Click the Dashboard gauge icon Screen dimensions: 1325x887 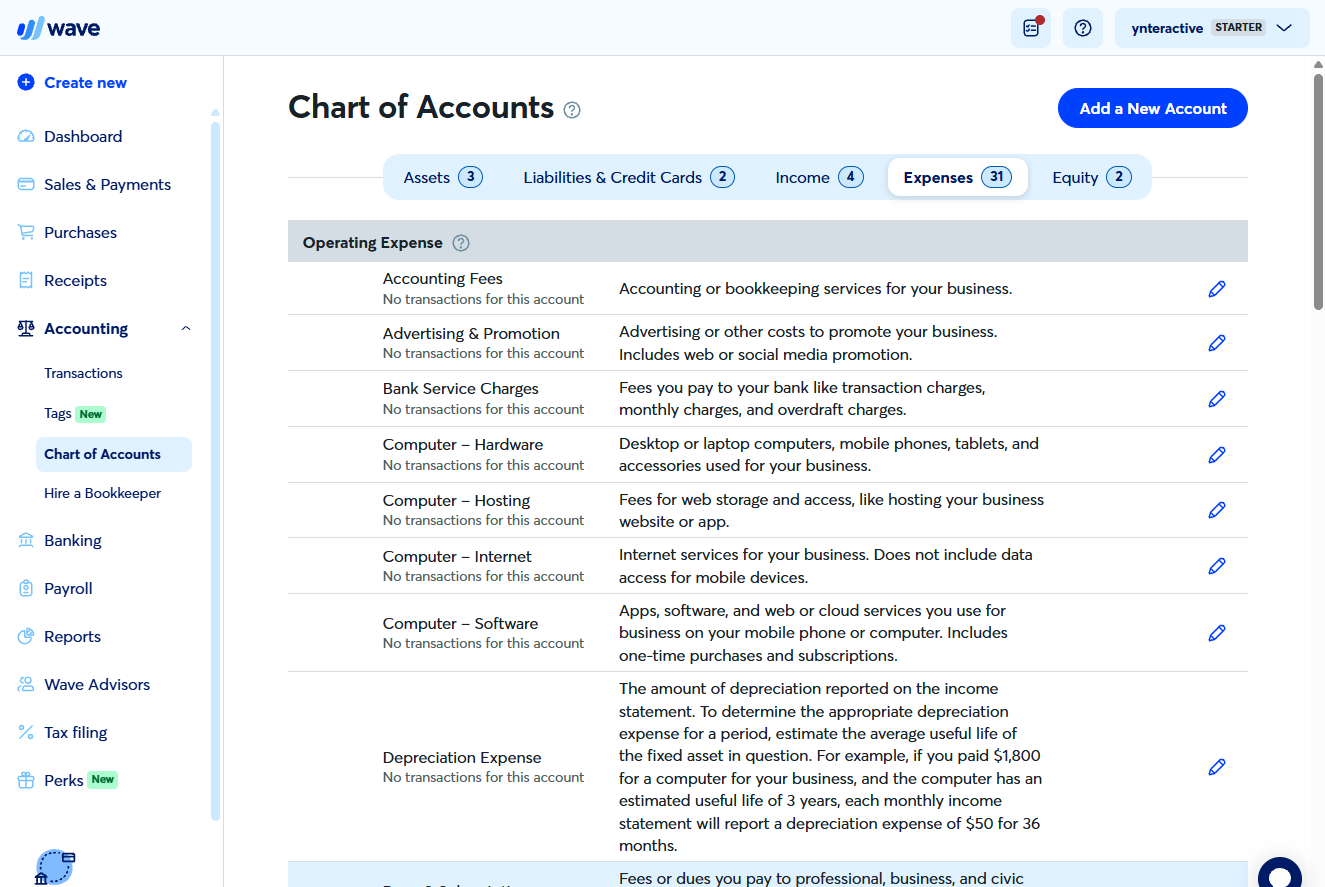coord(26,137)
